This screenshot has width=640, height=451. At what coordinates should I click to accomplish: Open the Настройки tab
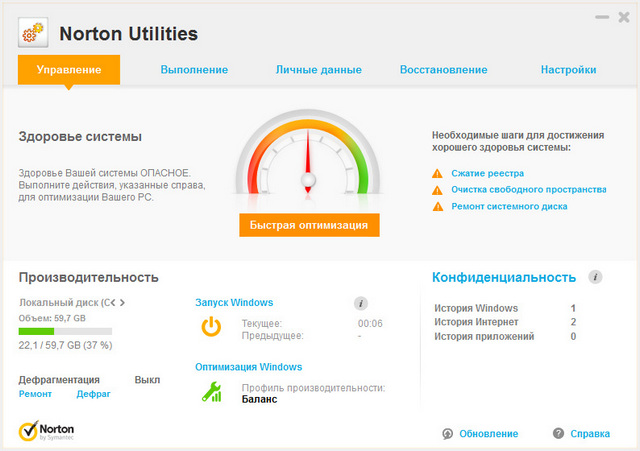568,70
